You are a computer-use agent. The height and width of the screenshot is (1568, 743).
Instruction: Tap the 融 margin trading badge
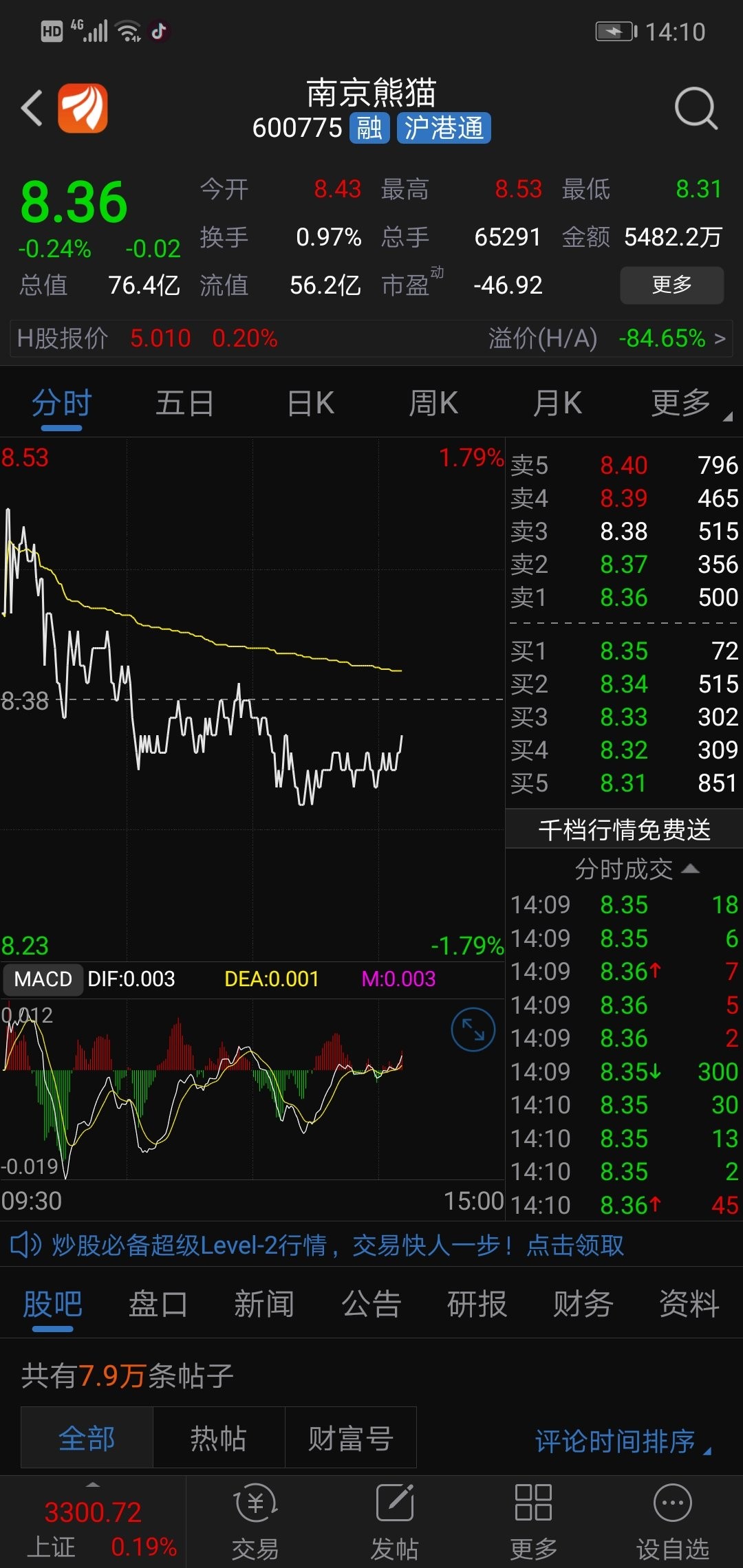click(x=369, y=128)
